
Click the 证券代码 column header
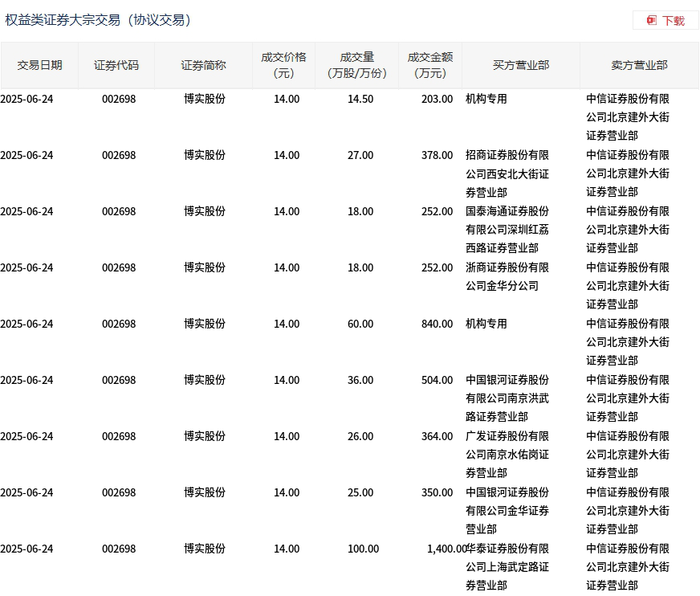click(x=116, y=65)
